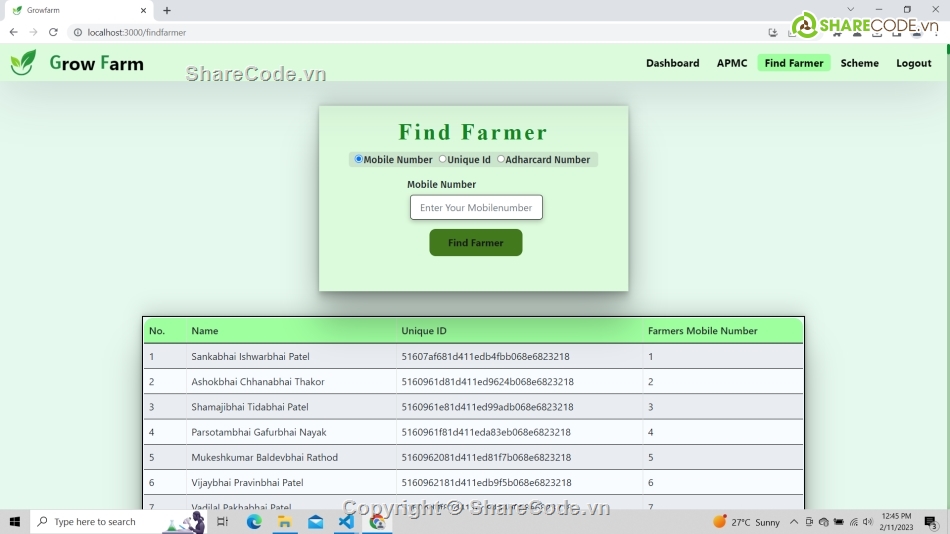Open the Dashboard nav item
950x534 pixels.
click(x=672, y=63)
